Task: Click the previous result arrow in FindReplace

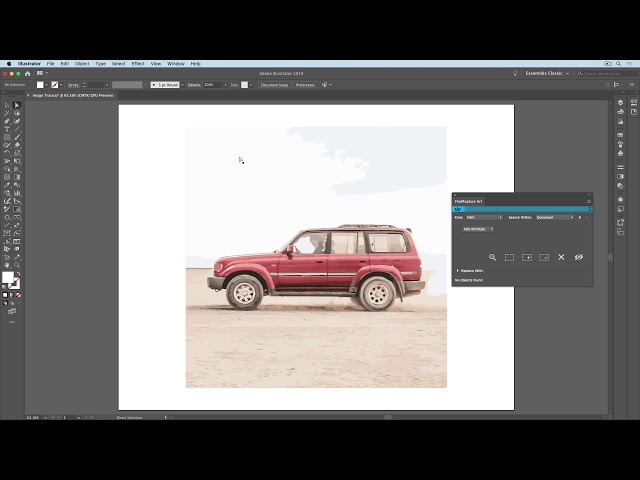Action: tap(580, 218)
